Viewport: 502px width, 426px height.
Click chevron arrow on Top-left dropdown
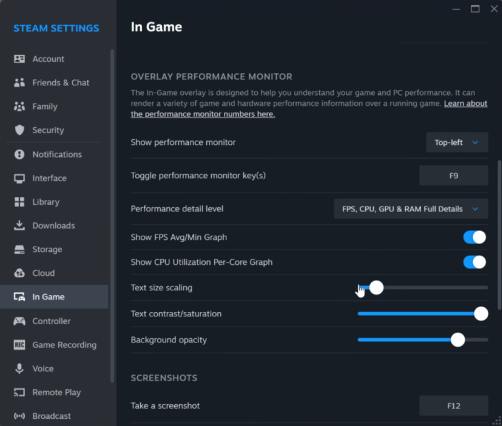pyautogui.click(x=475, y=143)
